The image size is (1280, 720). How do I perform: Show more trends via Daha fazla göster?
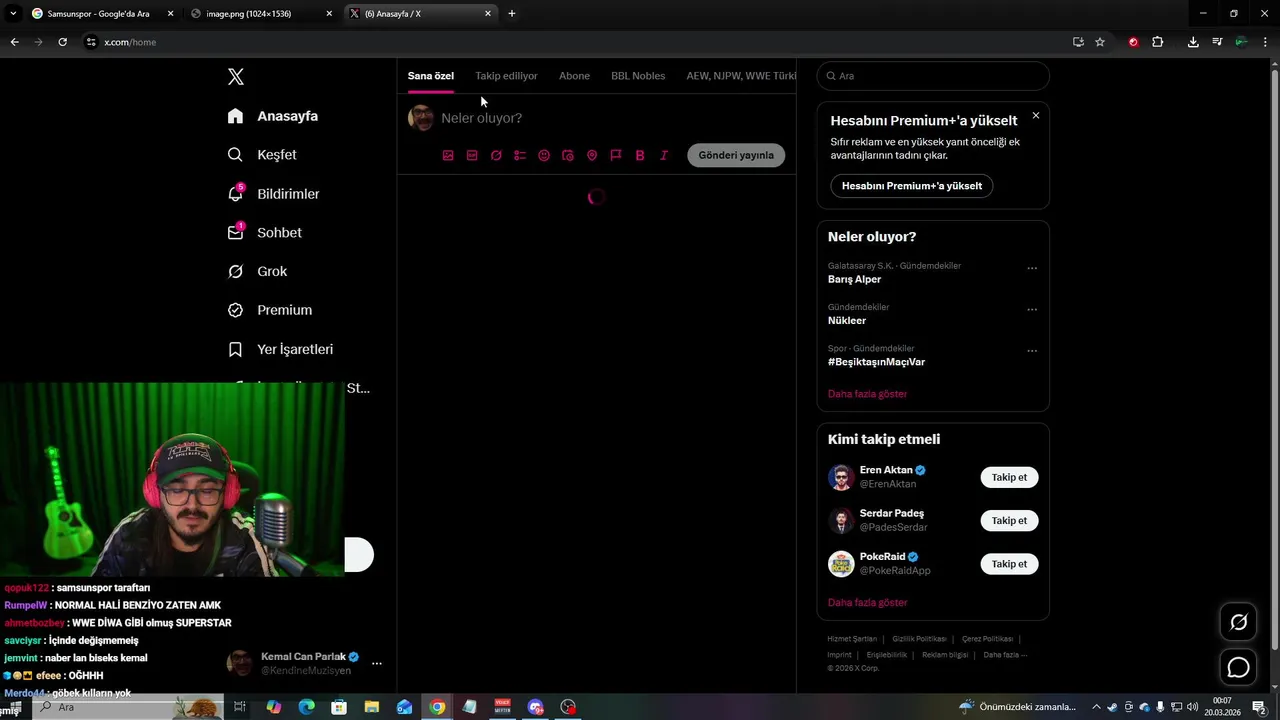[868, 394]
